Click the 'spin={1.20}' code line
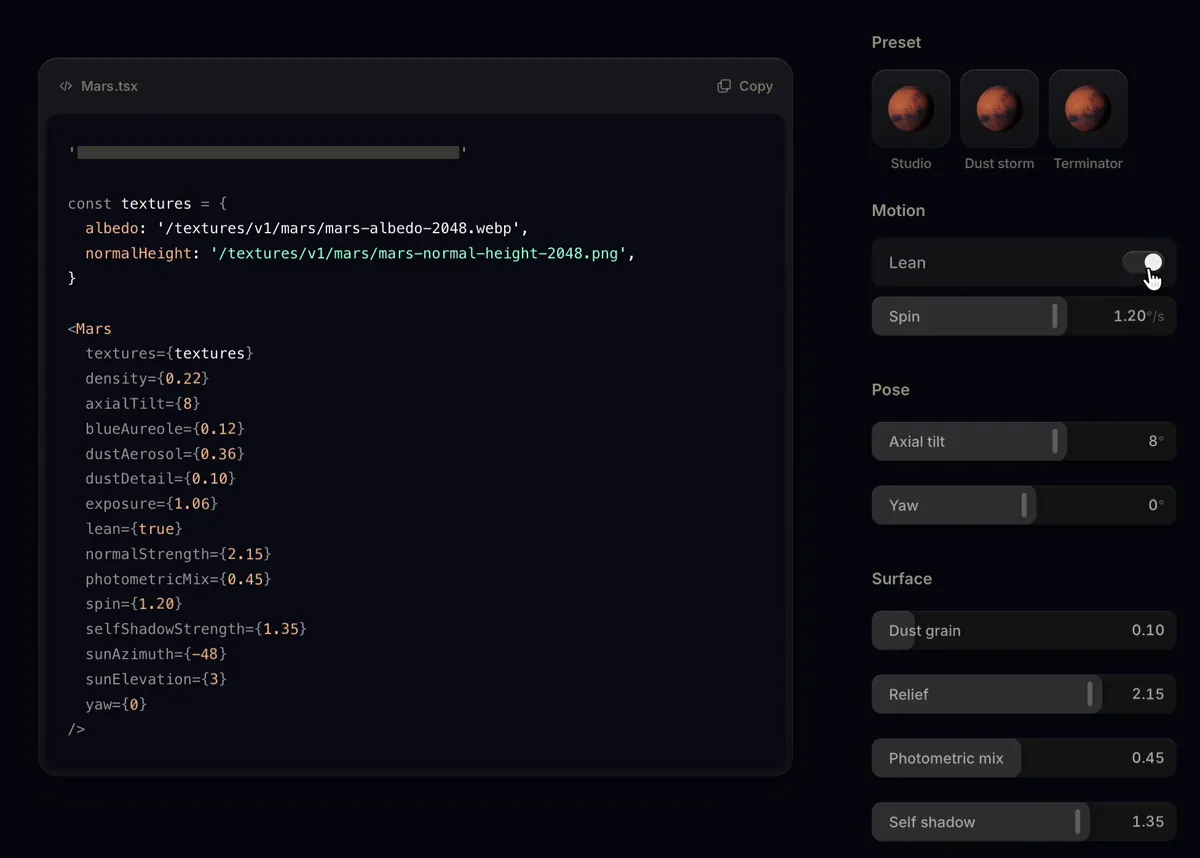This screenshot has height=858, width=1200. pyautogui.click(x=134, y=604)
